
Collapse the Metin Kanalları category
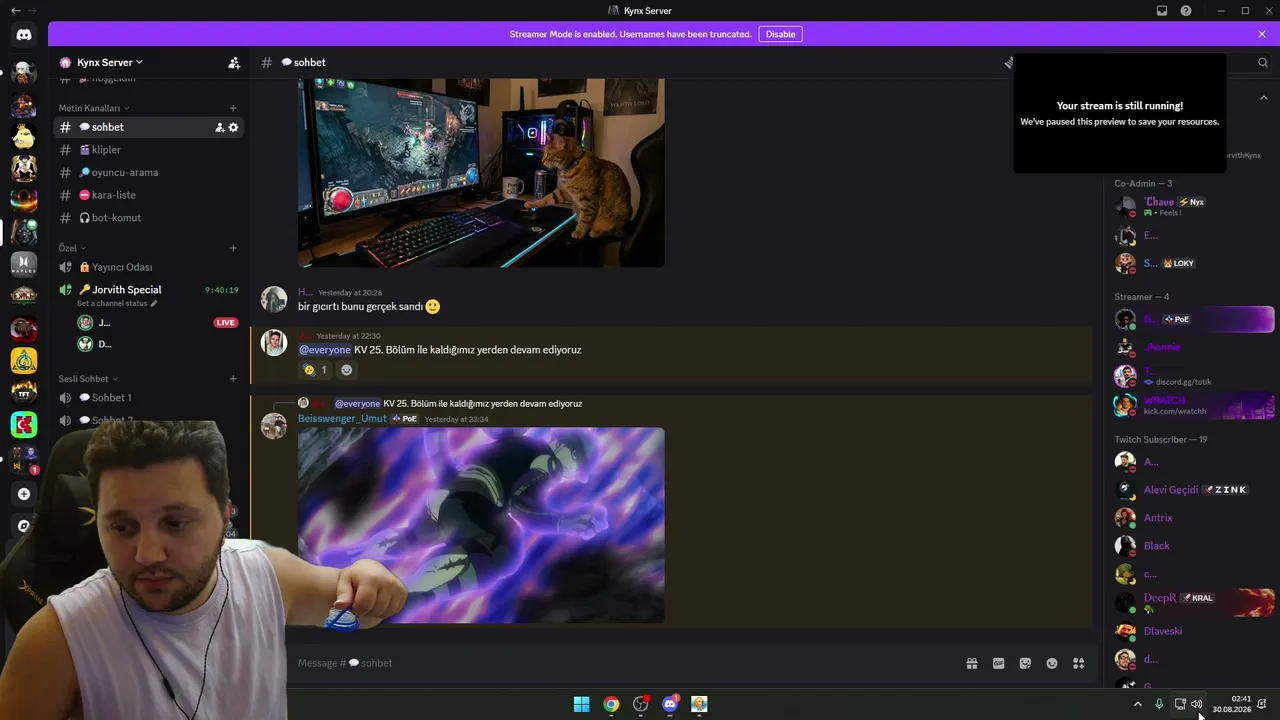click(x=94, y=108)
